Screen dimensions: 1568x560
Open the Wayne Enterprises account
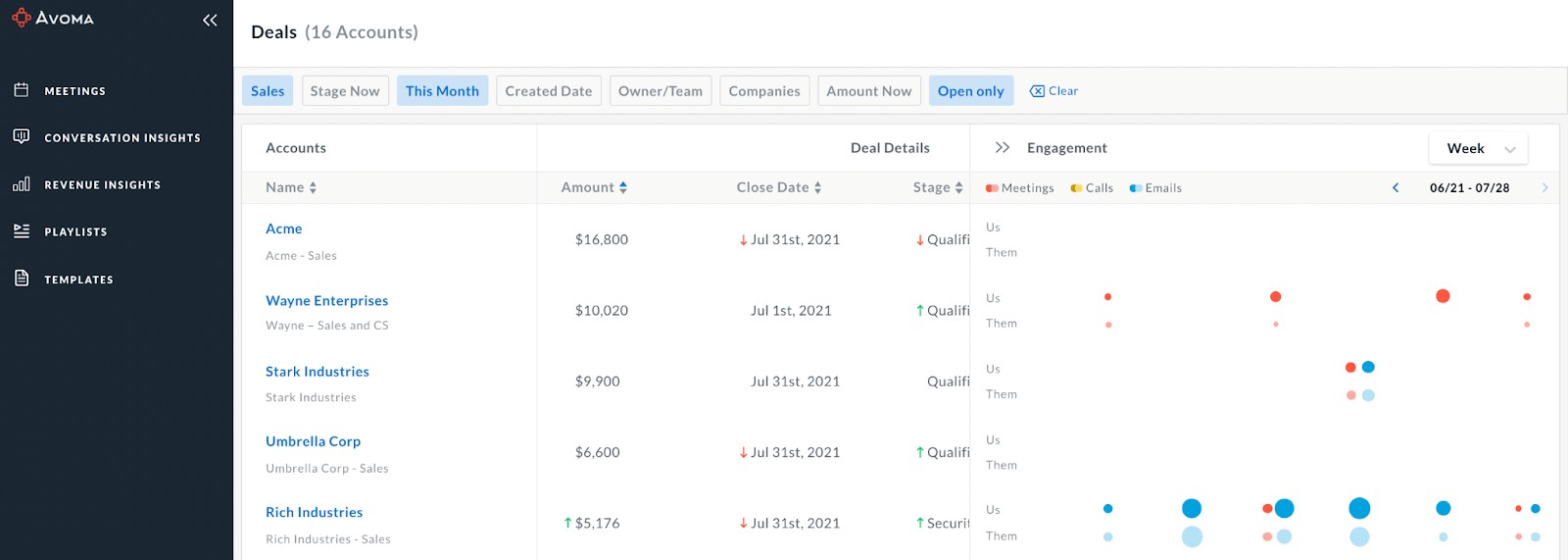click(327, 301)
